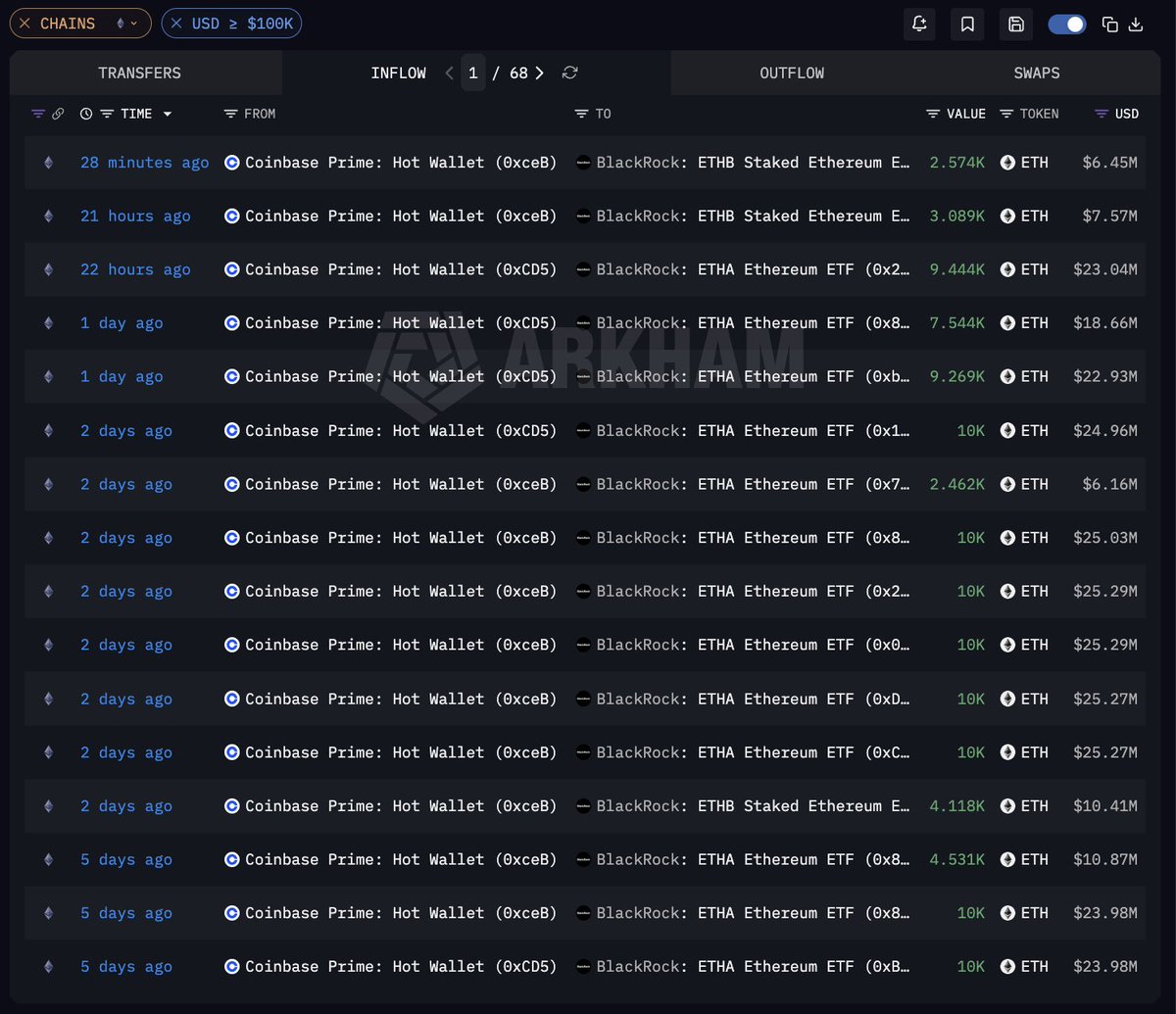The width and height of the screenshot is (1176, 1014).
Task: Switch to the OUTFLOW tab
Action: (x=792, y=73)
